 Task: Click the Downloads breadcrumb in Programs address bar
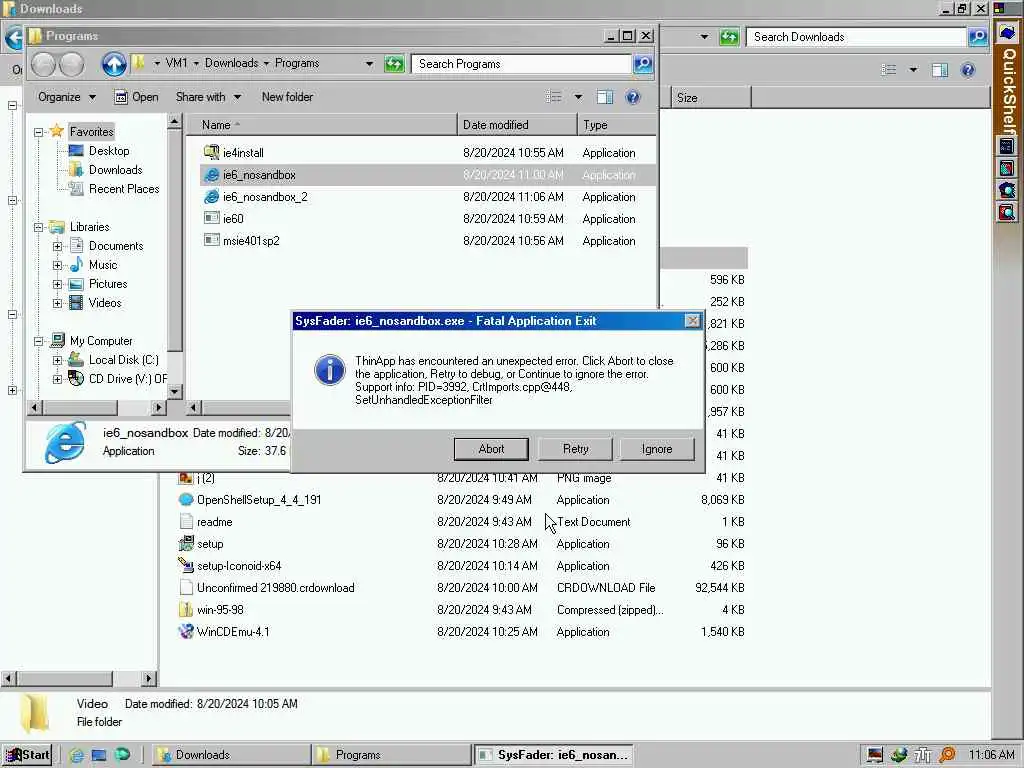[x=231, y=63]
